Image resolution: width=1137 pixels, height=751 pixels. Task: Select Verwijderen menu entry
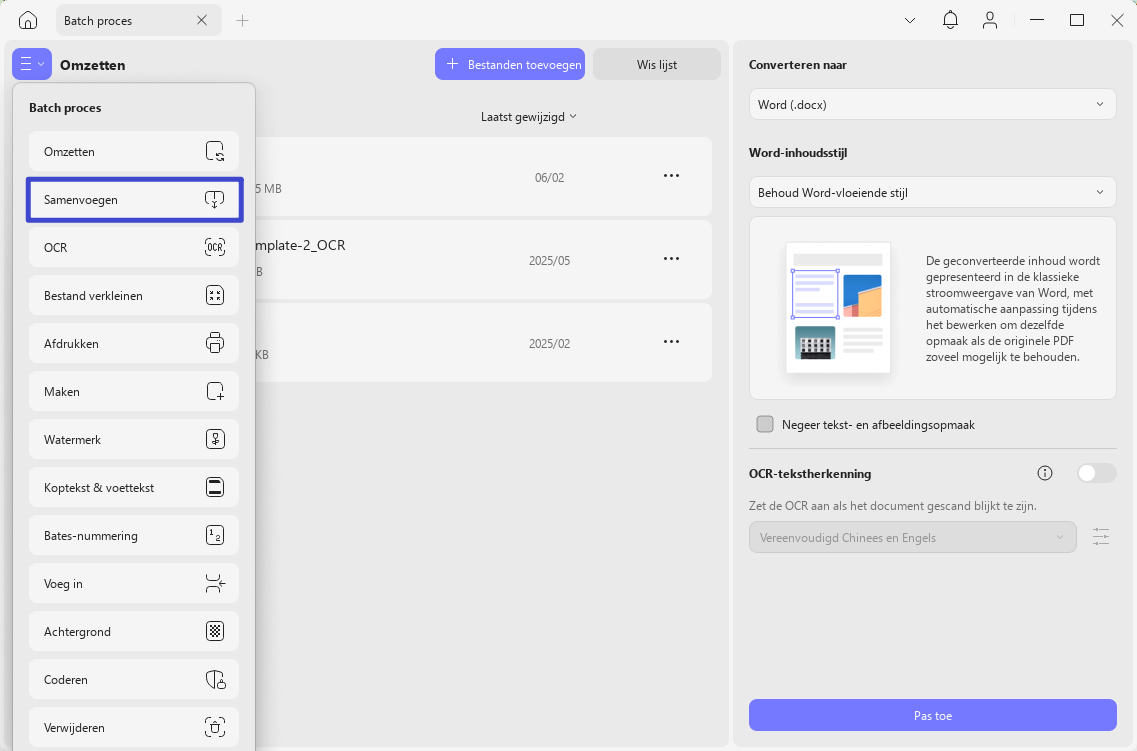coord(134,727)
